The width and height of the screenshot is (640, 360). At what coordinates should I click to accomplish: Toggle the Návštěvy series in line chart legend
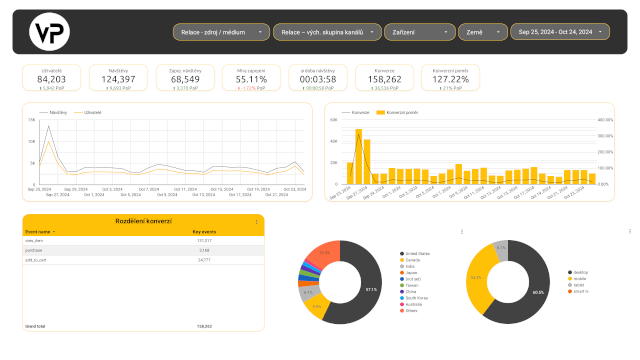tap(53, 112)
